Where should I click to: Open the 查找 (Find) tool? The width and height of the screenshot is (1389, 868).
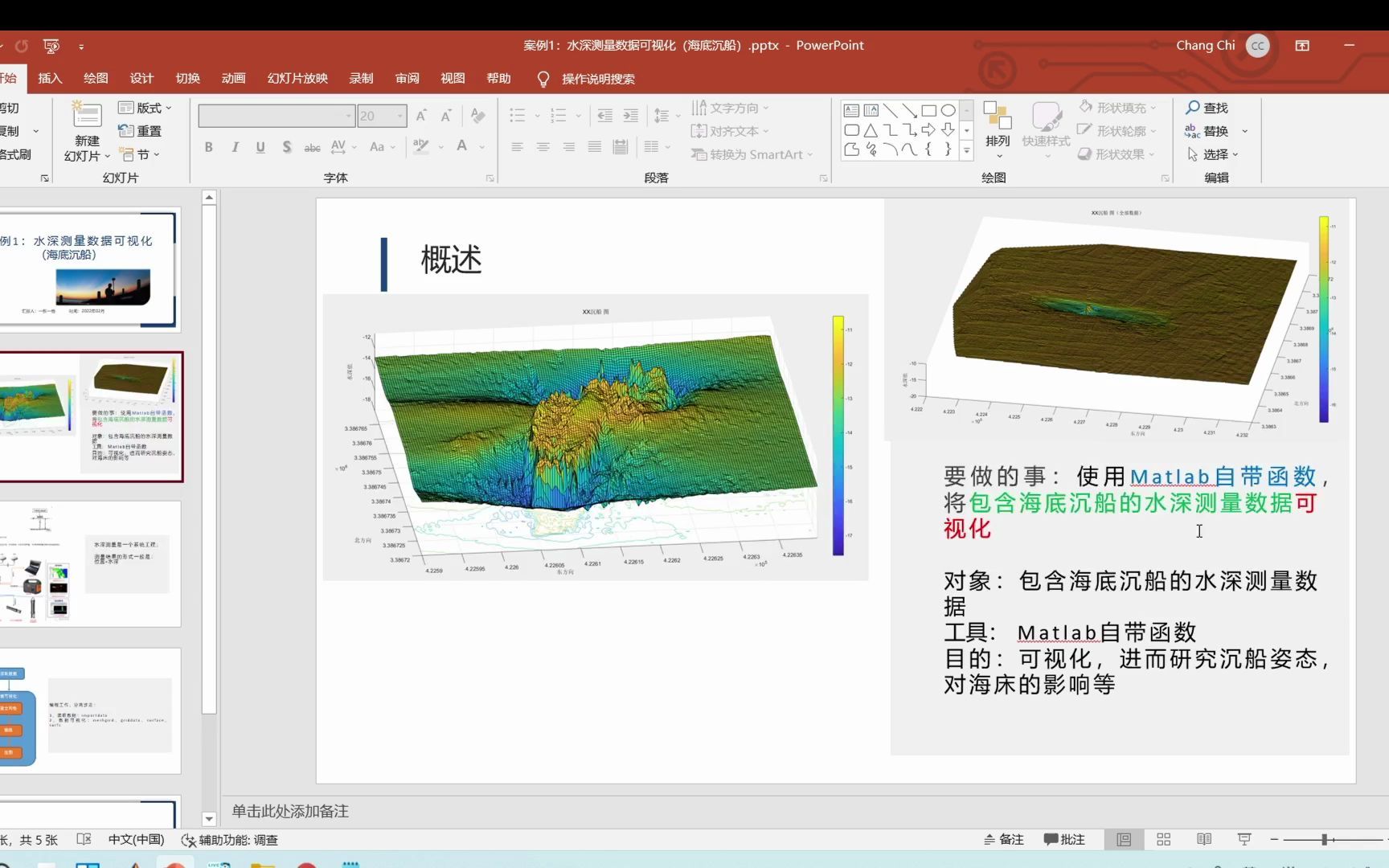pyautogui.click(x=1207, y=107)
